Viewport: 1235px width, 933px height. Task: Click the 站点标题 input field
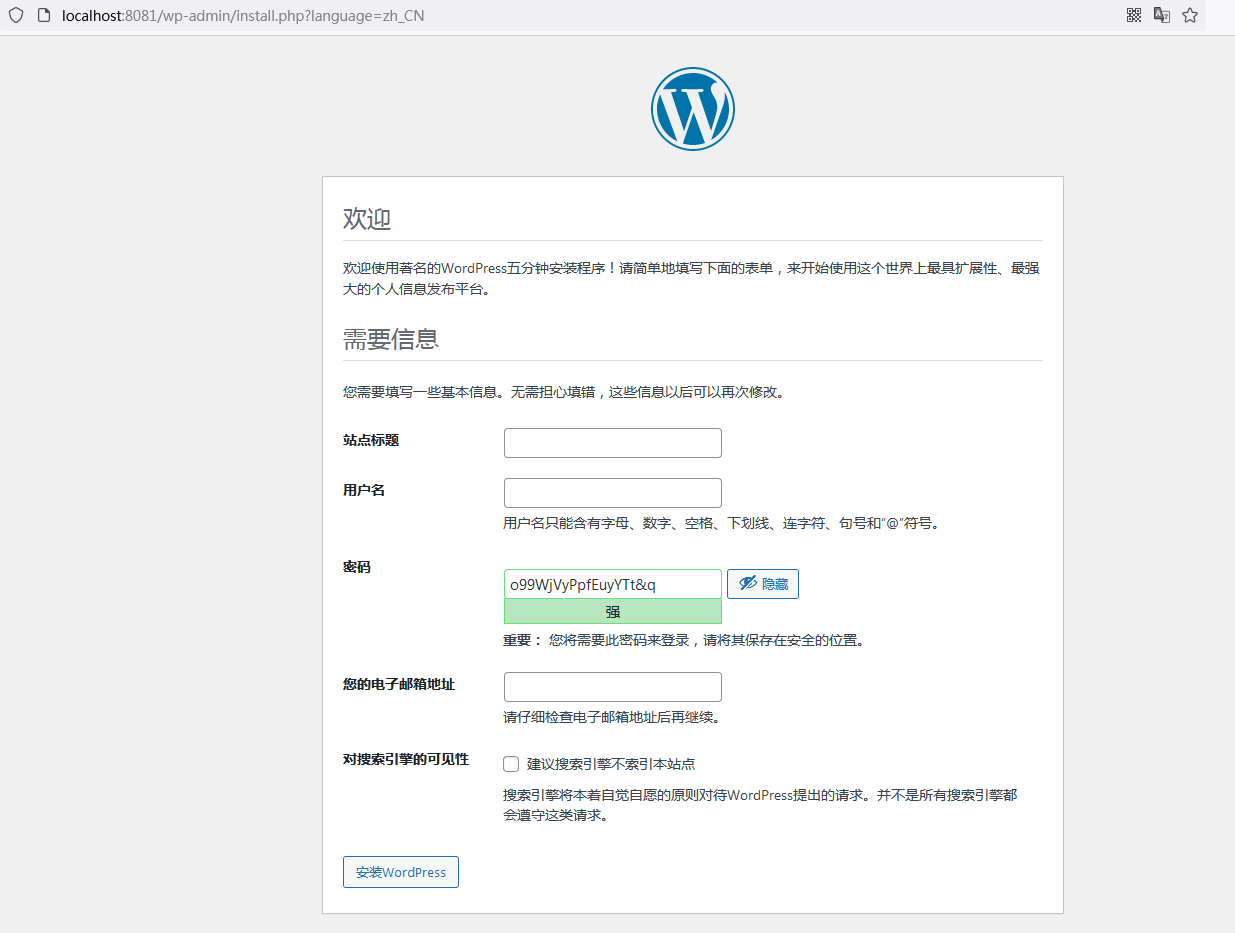(612, 442)
